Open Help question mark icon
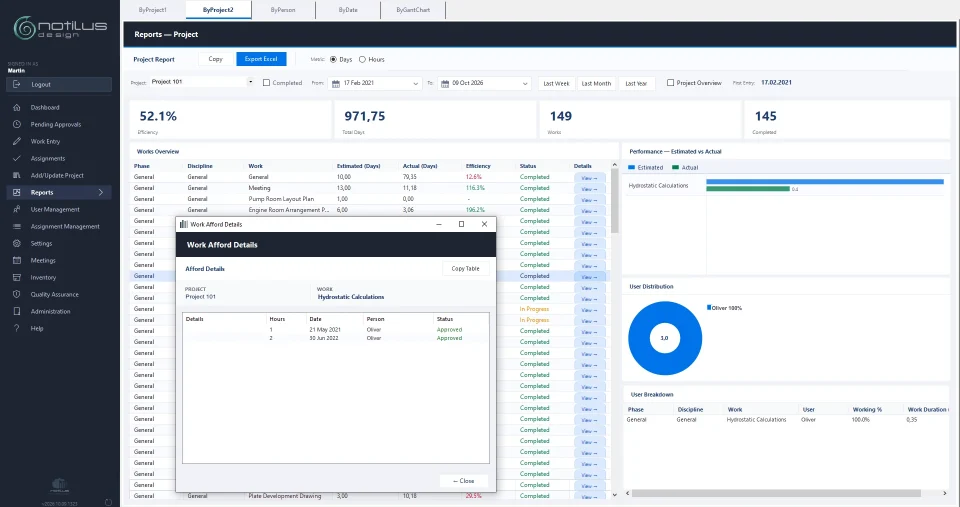This screenshot has height=507, width=960. 17,328
